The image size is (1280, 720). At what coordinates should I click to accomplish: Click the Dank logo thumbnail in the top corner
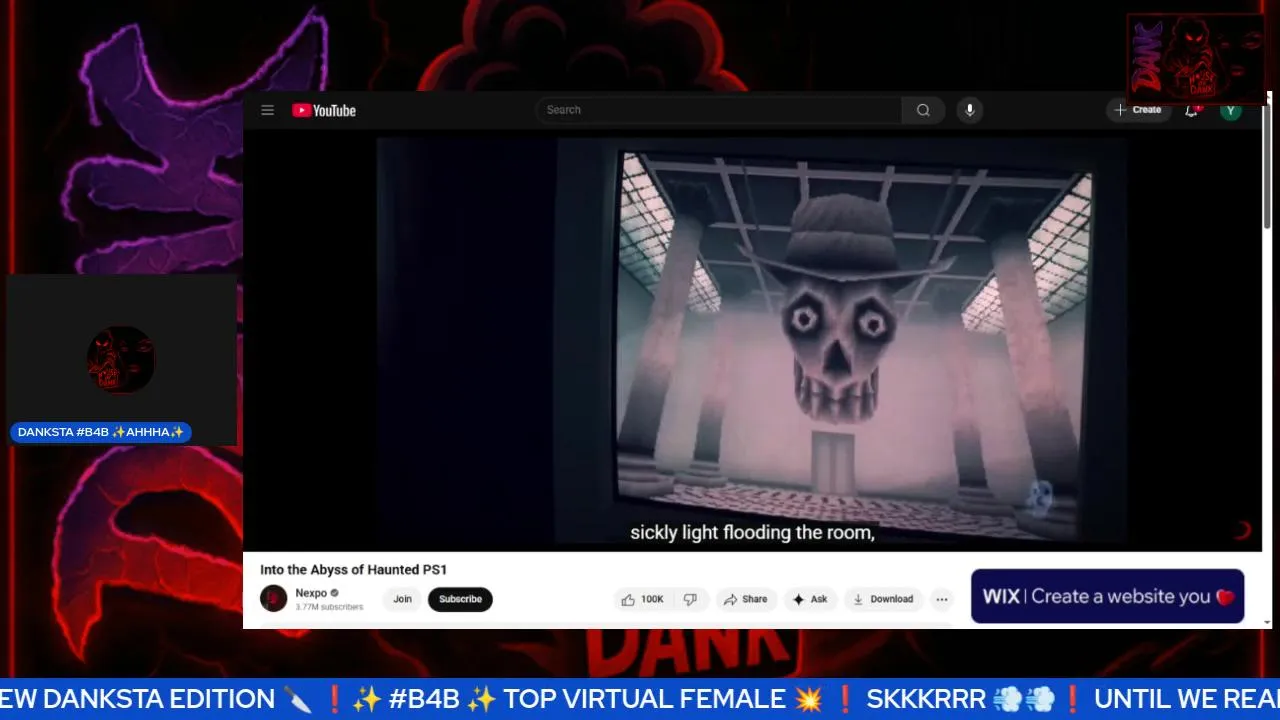coord(1196,59)
